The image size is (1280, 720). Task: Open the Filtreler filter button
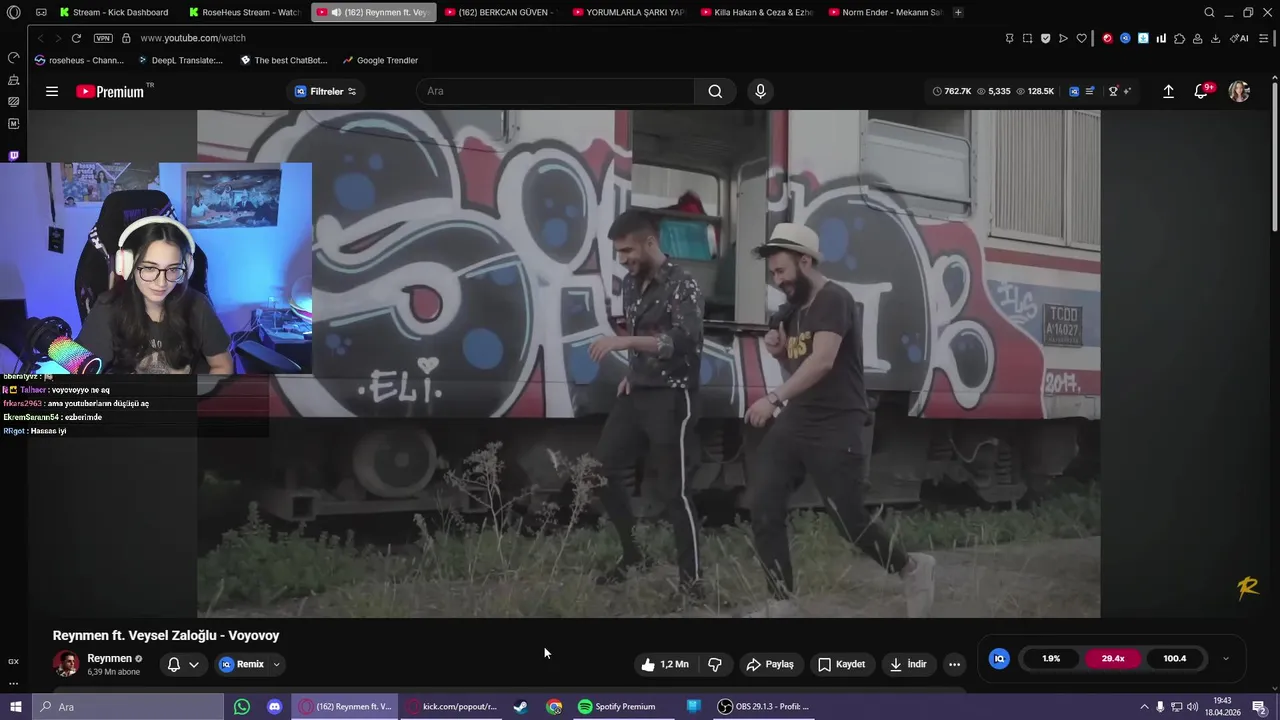pos(326,91)
